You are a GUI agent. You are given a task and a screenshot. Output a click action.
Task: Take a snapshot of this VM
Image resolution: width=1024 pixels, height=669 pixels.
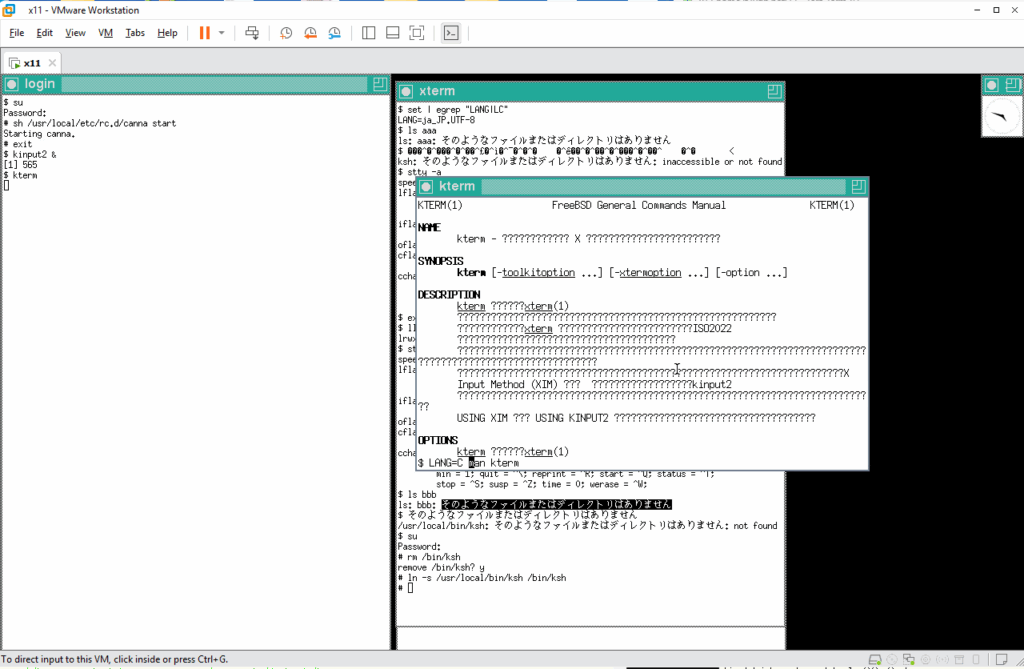pyautogui.click(x=286, y=33)
